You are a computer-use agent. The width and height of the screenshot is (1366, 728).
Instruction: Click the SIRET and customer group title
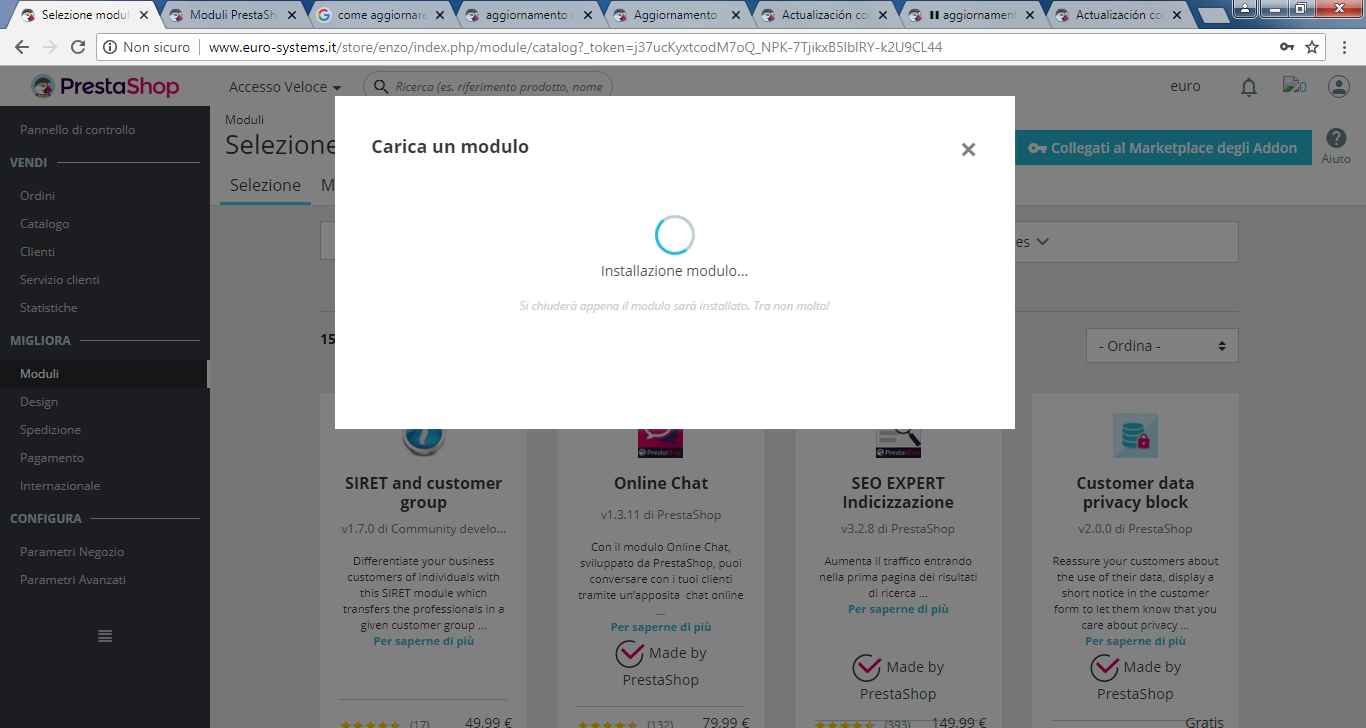pyautogui.click(x=424, y=493)
